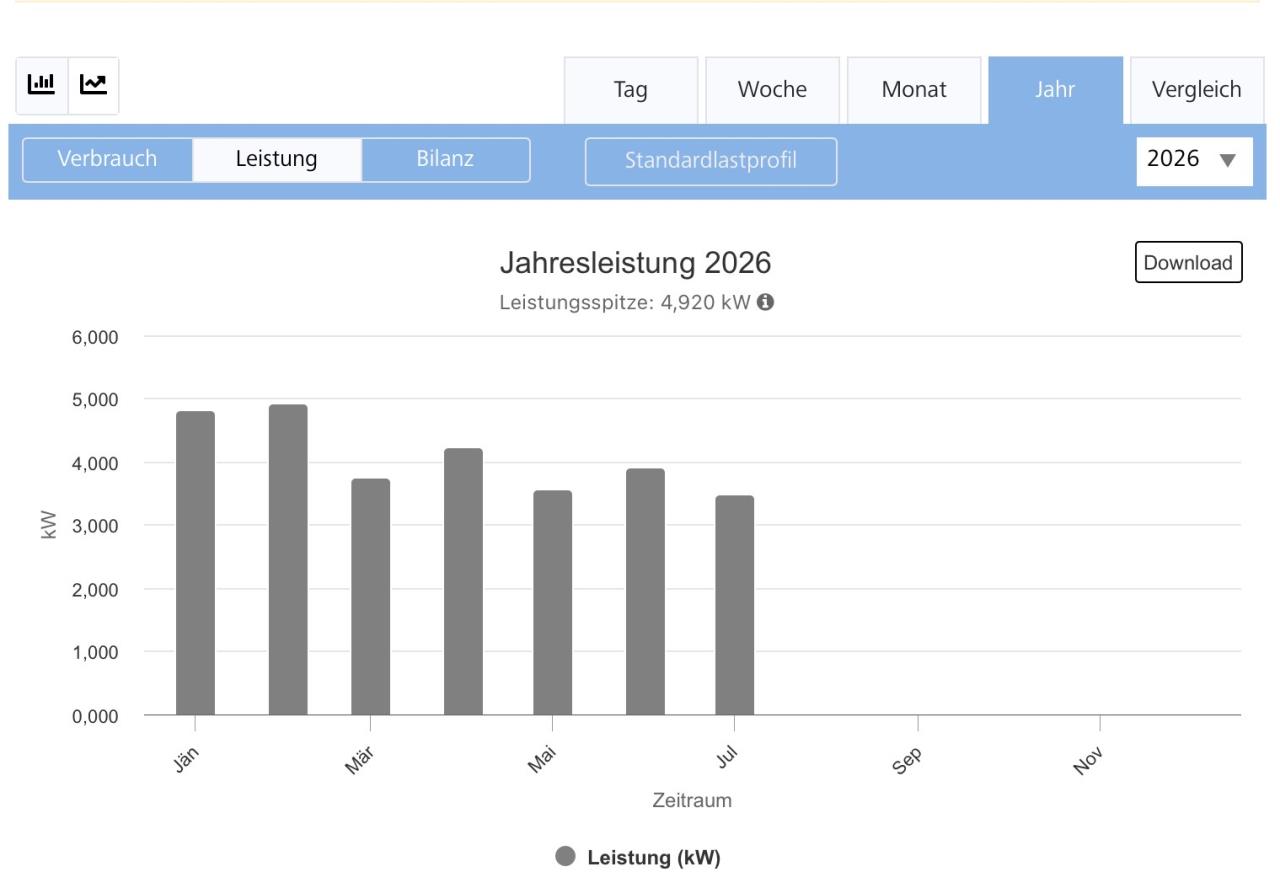Click the 5,000 y-axis label

[x=93, y=400]
